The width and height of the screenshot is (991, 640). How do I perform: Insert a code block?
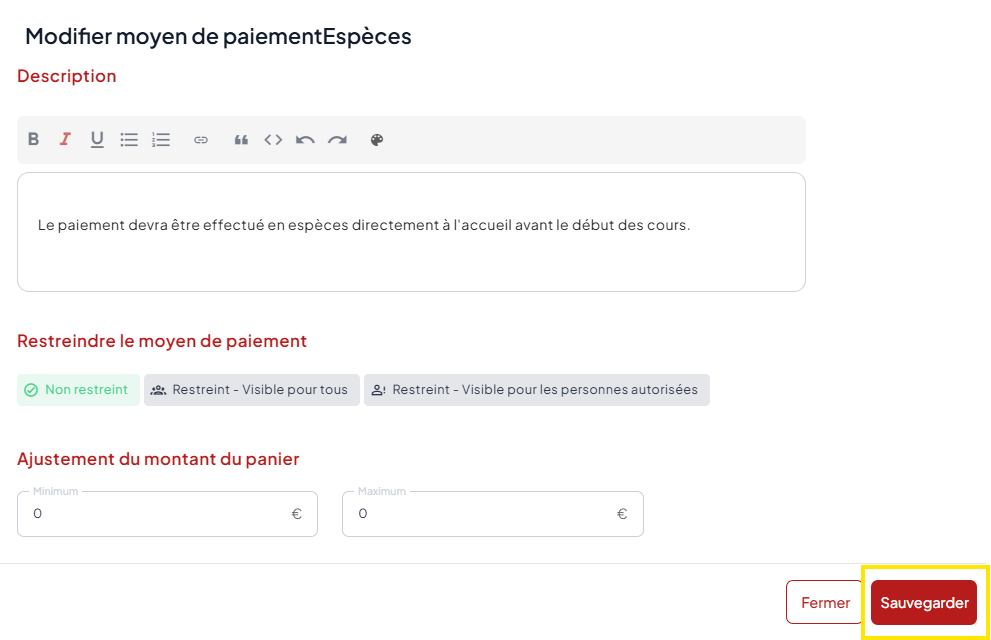tap(273, 140)
